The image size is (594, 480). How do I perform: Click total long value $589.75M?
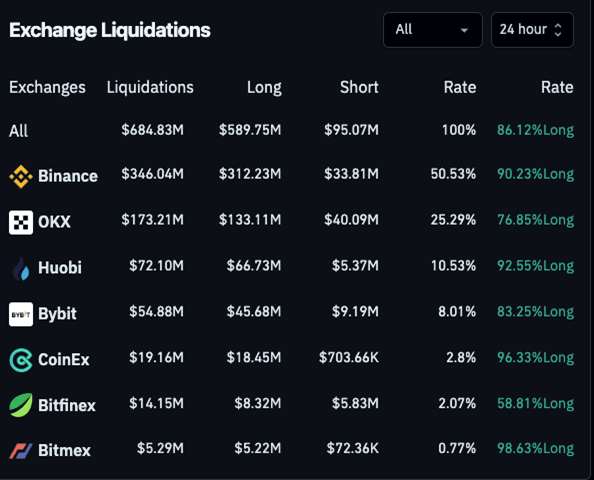coord(250,130)
